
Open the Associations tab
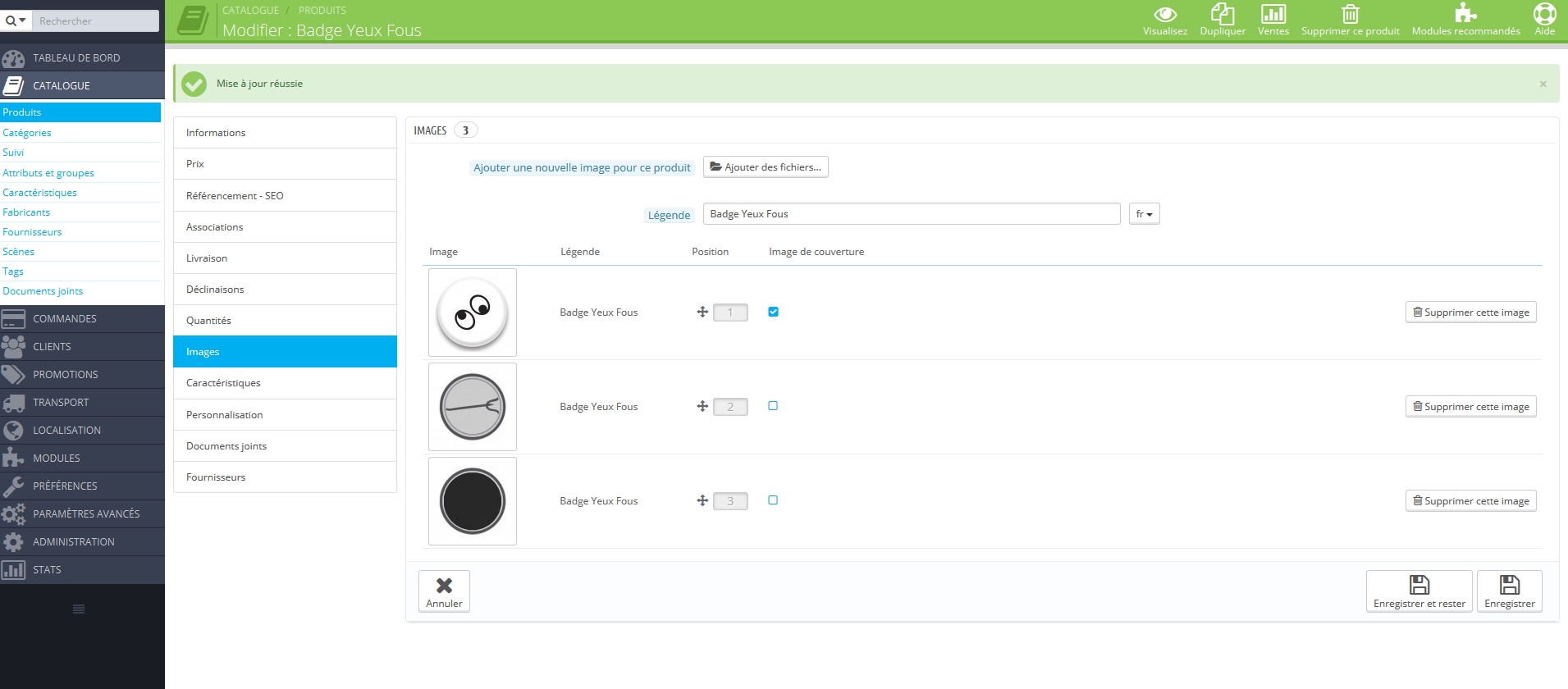pyautogui.click(x=286, y=227)
